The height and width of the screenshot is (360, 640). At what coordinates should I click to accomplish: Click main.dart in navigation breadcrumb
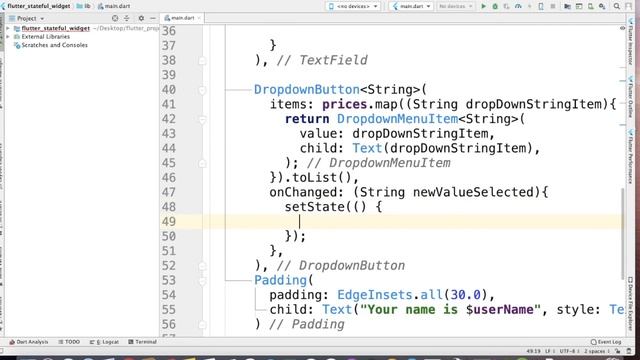(114, 6)
